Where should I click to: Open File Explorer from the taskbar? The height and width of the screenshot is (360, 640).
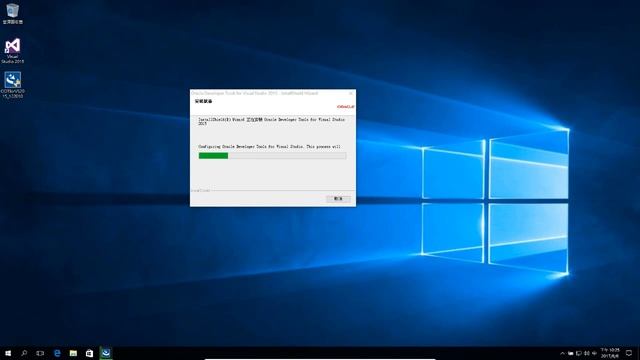coord(73,353)
